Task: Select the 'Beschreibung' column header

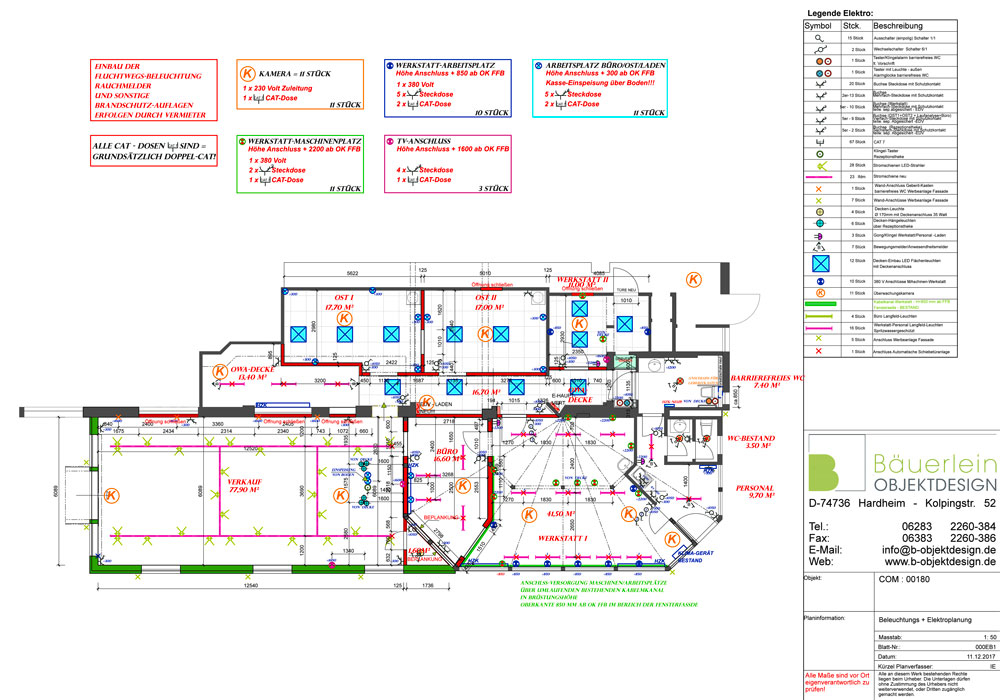Action: click(x=897, y=26)
